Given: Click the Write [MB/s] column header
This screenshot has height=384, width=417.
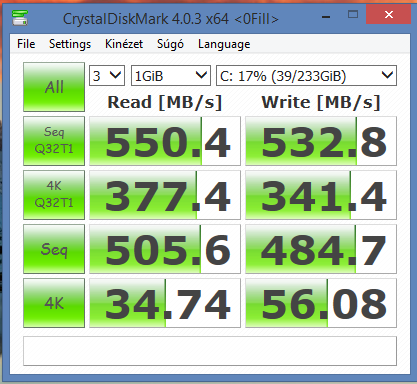Looking at the screenshot, I should coord(321,102).
